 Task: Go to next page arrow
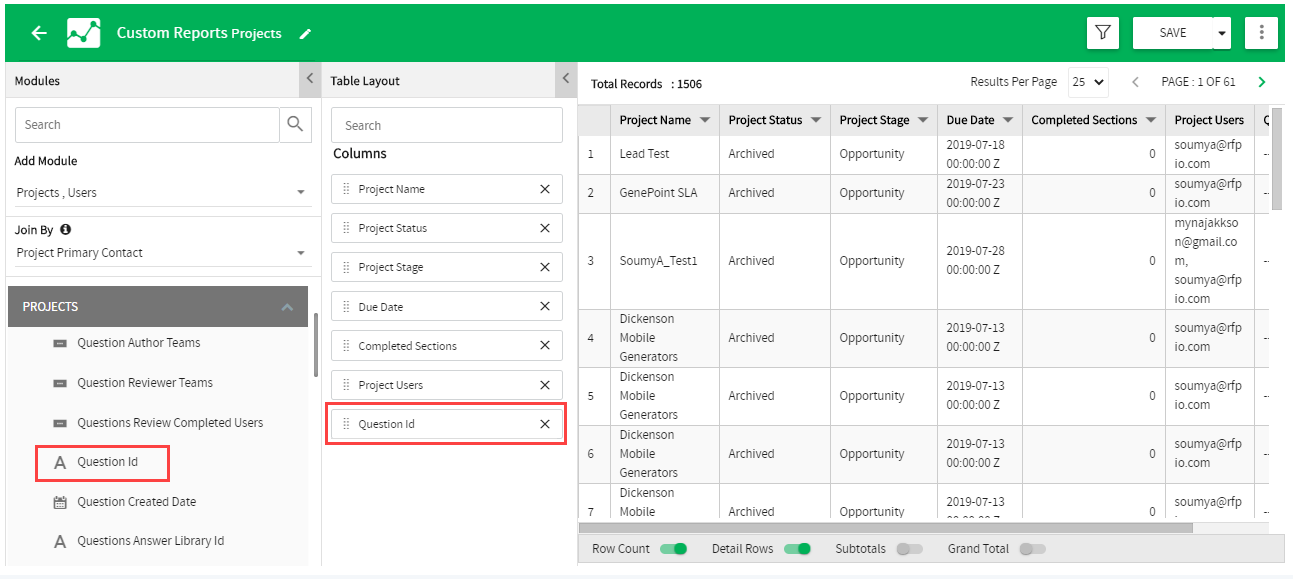point(1262,82)
